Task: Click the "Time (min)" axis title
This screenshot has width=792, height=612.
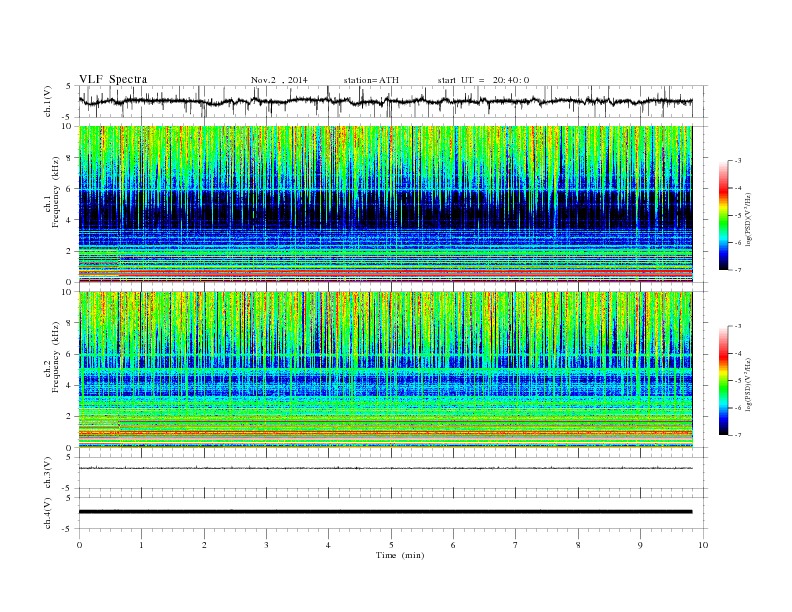Action: tap(400, 555)
